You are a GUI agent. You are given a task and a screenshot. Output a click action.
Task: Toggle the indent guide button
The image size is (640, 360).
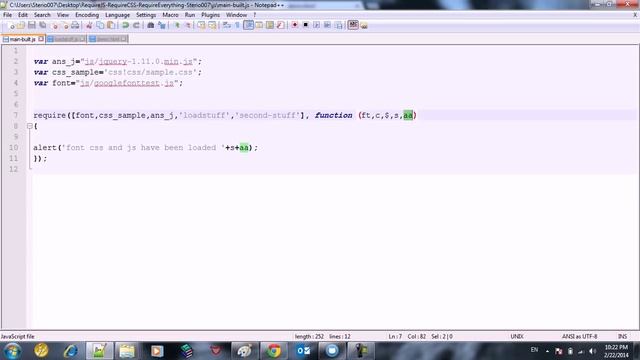tap(248, 25)
